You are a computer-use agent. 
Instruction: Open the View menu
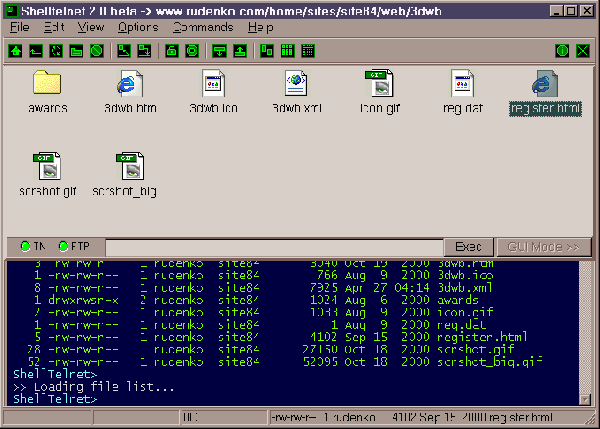pos(90,27)
